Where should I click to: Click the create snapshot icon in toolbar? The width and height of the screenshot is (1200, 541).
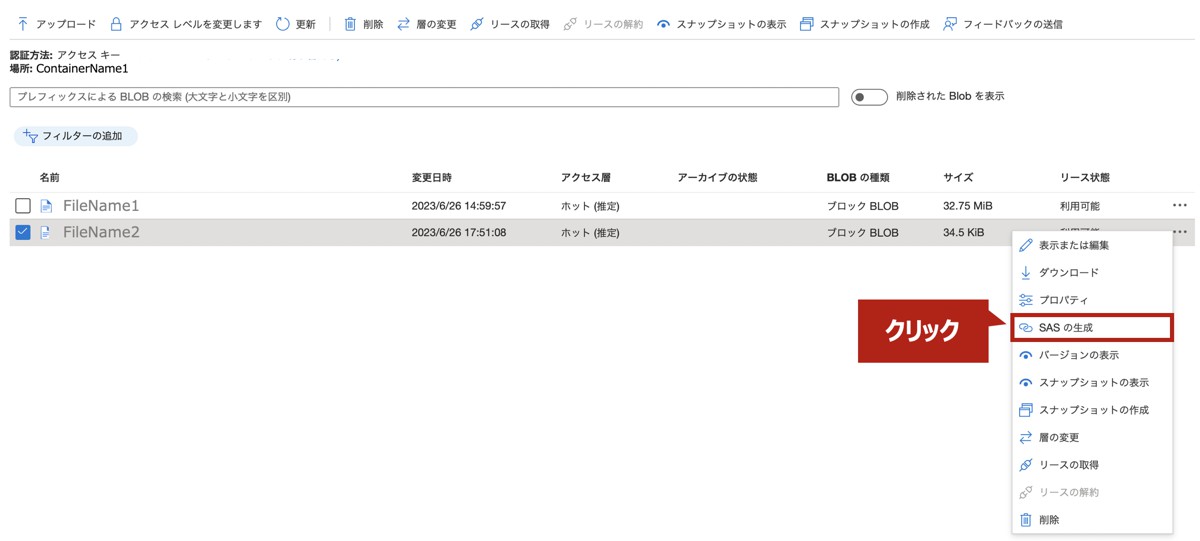(x=806, y=24)
